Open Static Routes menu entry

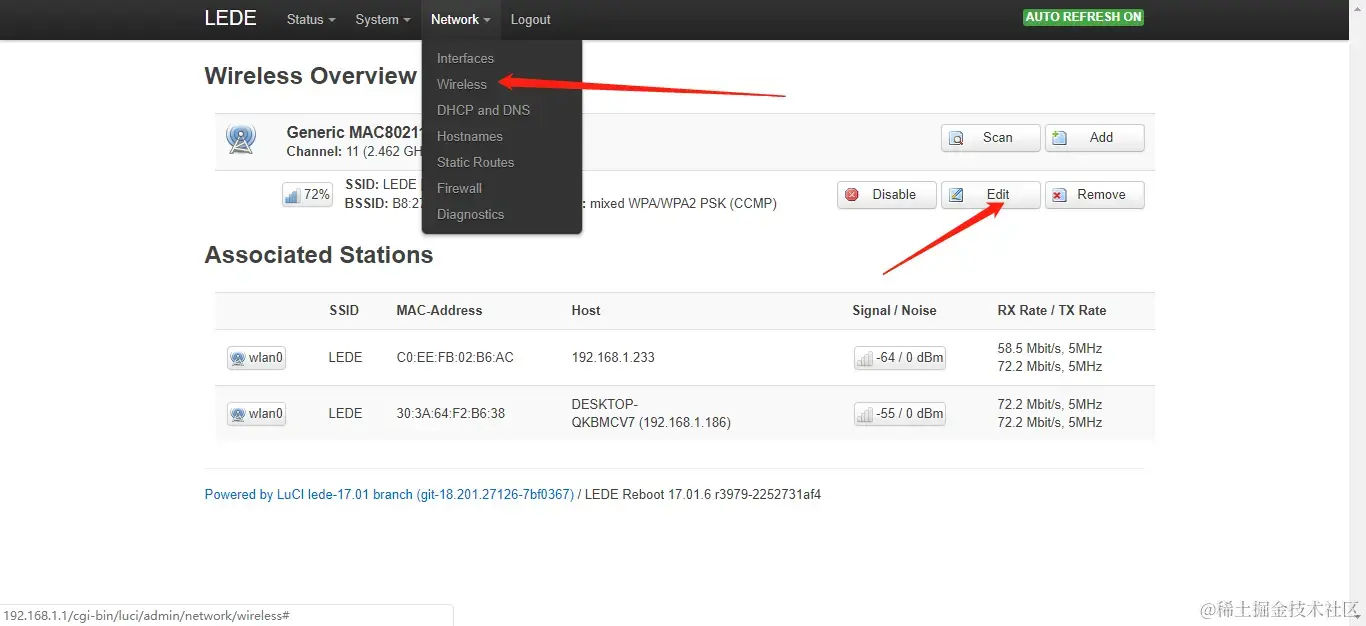475,162
